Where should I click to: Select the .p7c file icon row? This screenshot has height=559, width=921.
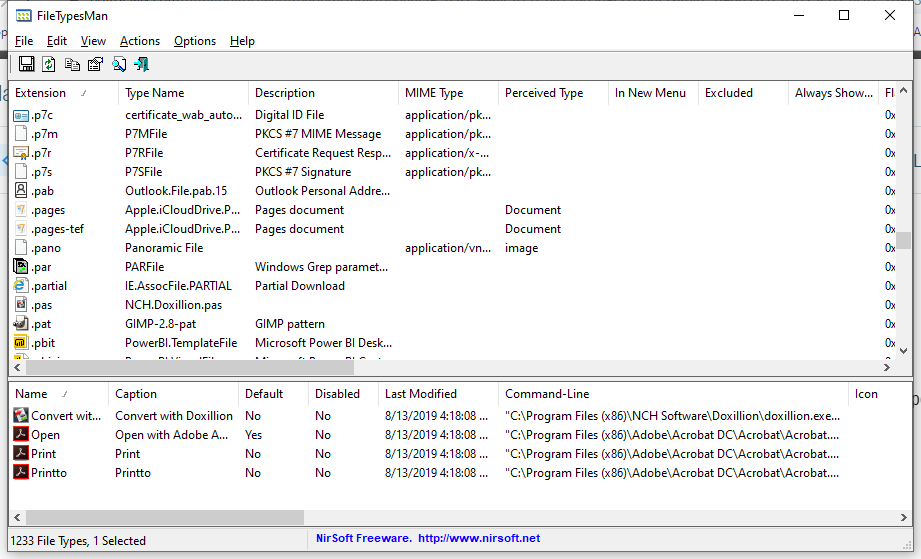21,115
